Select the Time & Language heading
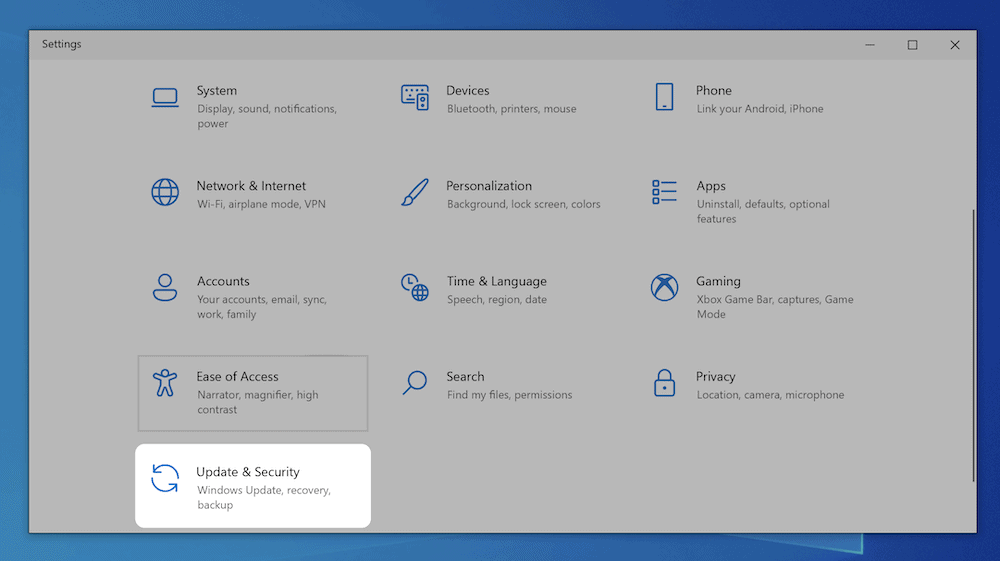The width and height of the screenshot is (1000, 561). [x=497, y=281]
